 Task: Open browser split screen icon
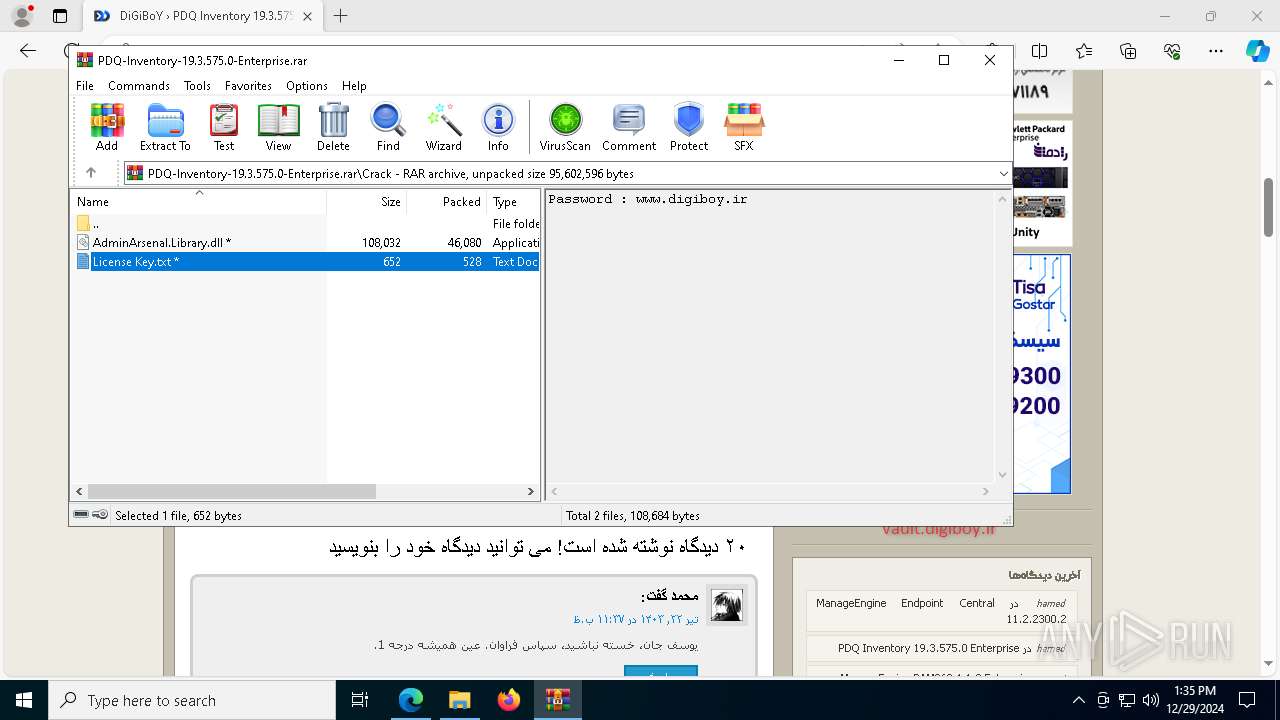[x=1040, y=51]
